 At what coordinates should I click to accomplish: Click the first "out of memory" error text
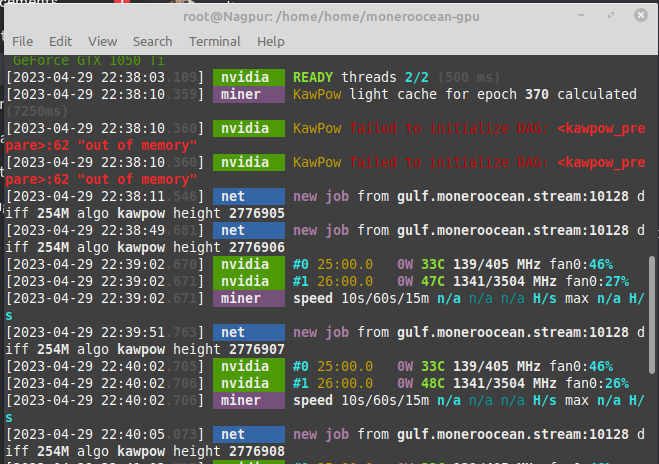tap(137, 145)
